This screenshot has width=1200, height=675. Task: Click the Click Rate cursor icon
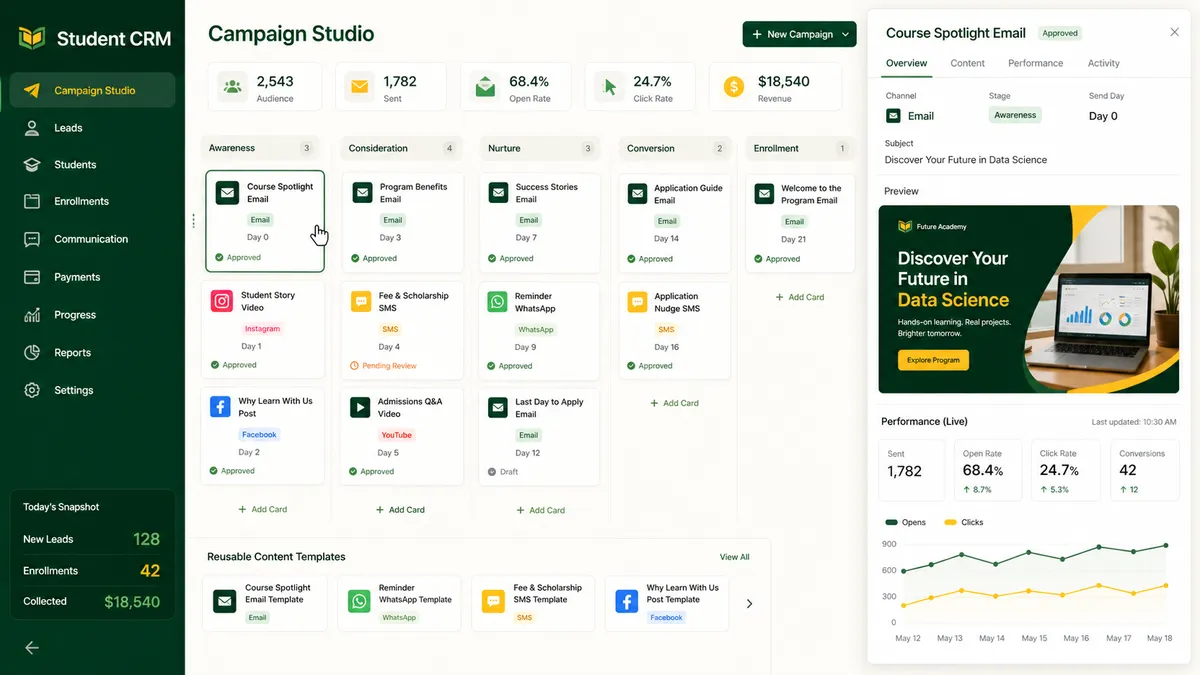(609, 87)
